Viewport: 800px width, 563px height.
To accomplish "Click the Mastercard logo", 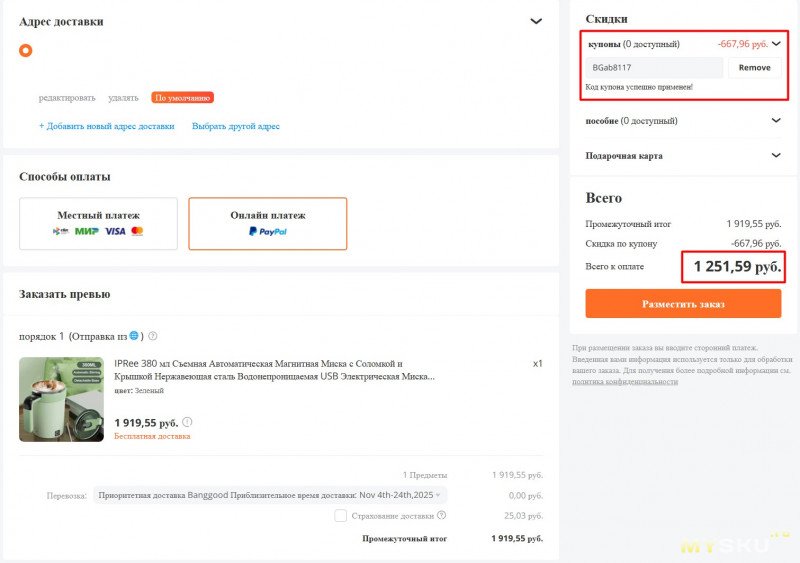I will click(137, 231).
